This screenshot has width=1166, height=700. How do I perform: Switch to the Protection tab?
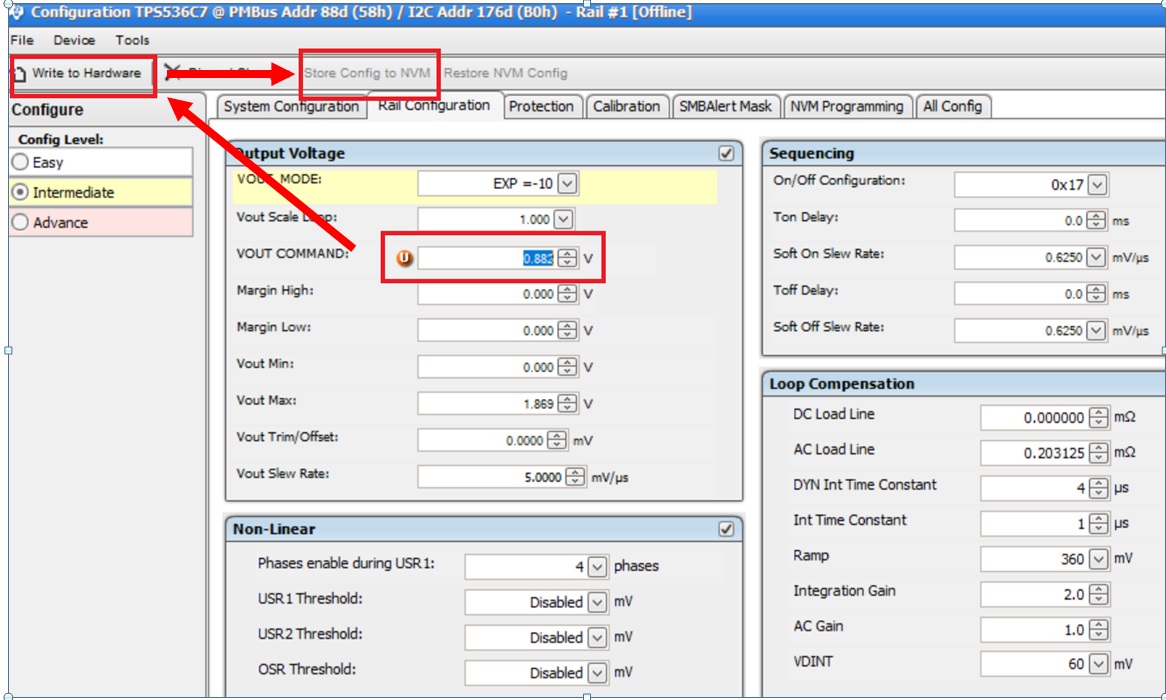coord(541,106)
